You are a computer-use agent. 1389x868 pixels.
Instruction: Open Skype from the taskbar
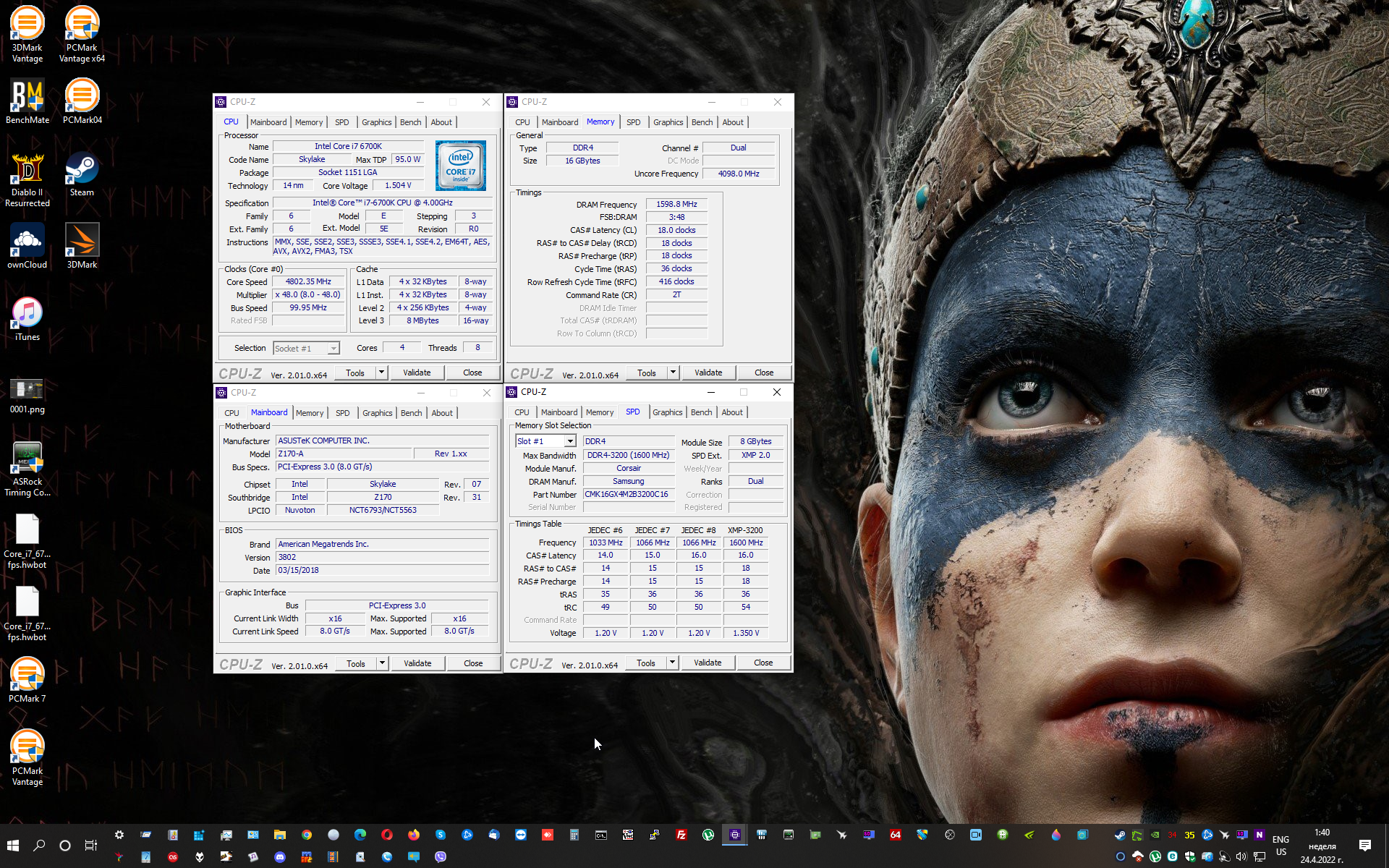440,835
